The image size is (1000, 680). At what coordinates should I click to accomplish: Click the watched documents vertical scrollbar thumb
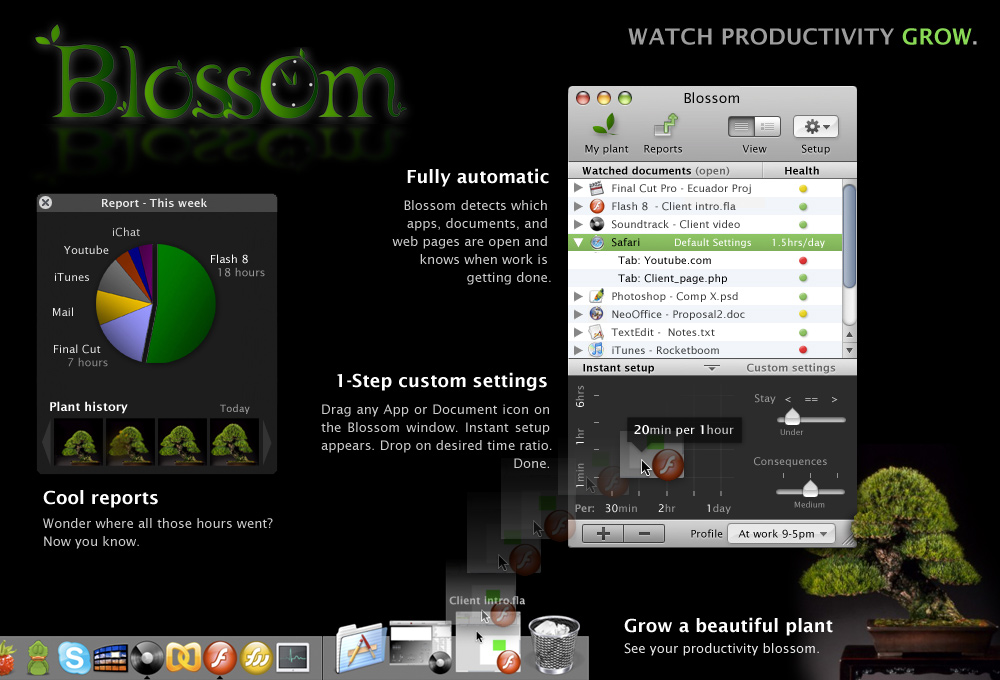click(x=849, y=236)
